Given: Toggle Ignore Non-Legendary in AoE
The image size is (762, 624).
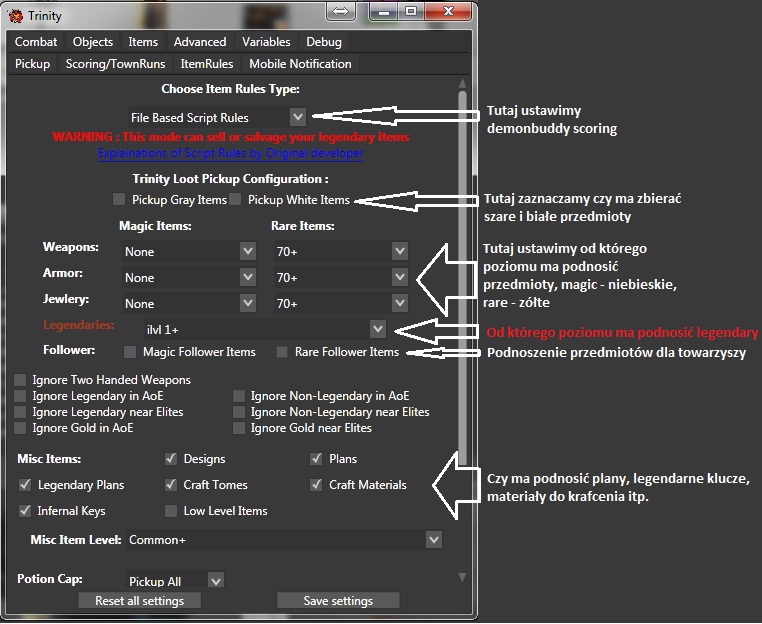Looking at the screenshot, I should pos(239,396).
